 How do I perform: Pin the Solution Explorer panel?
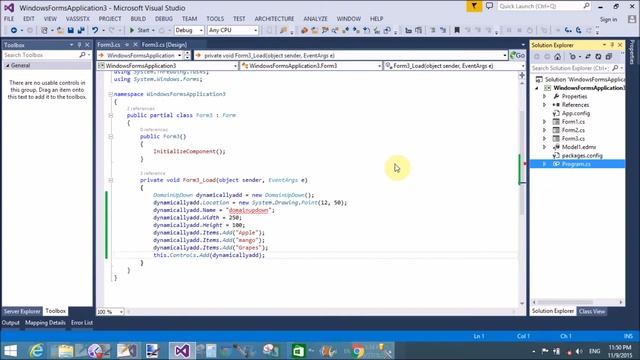click(612, 45)
